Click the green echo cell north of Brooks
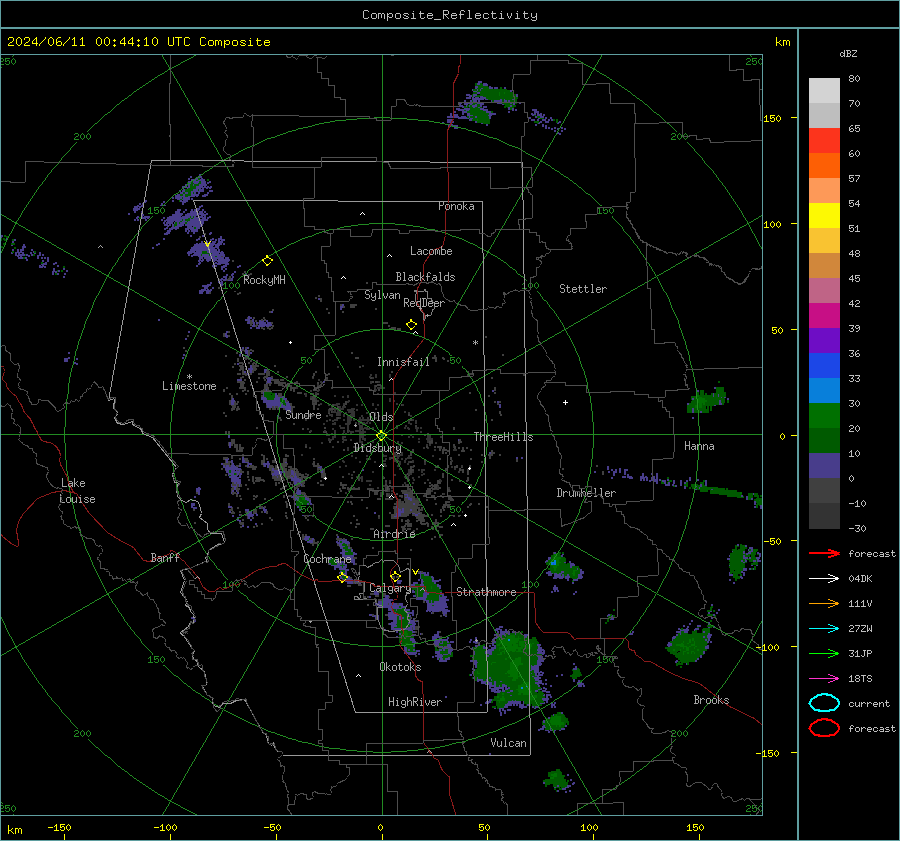Viewport: 900px width, 841px height. click(x=689, y=644)
